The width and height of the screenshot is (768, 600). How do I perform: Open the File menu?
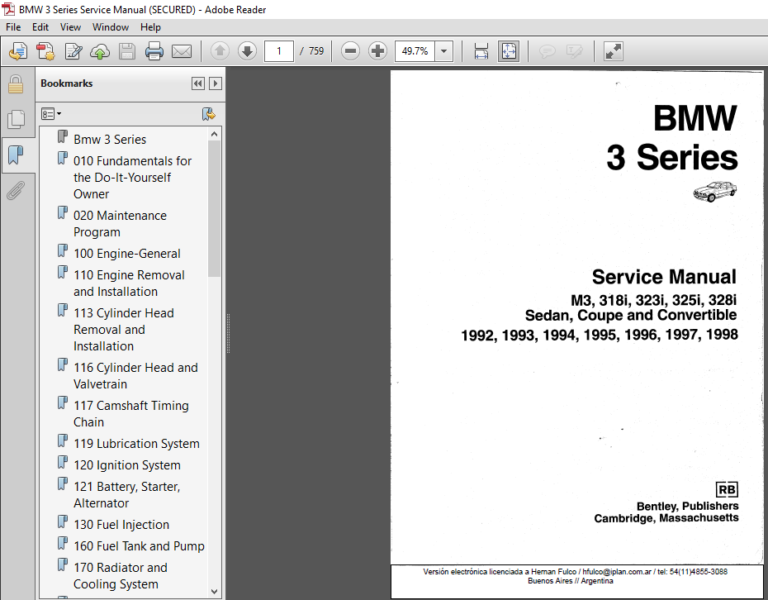pos(13,27)
